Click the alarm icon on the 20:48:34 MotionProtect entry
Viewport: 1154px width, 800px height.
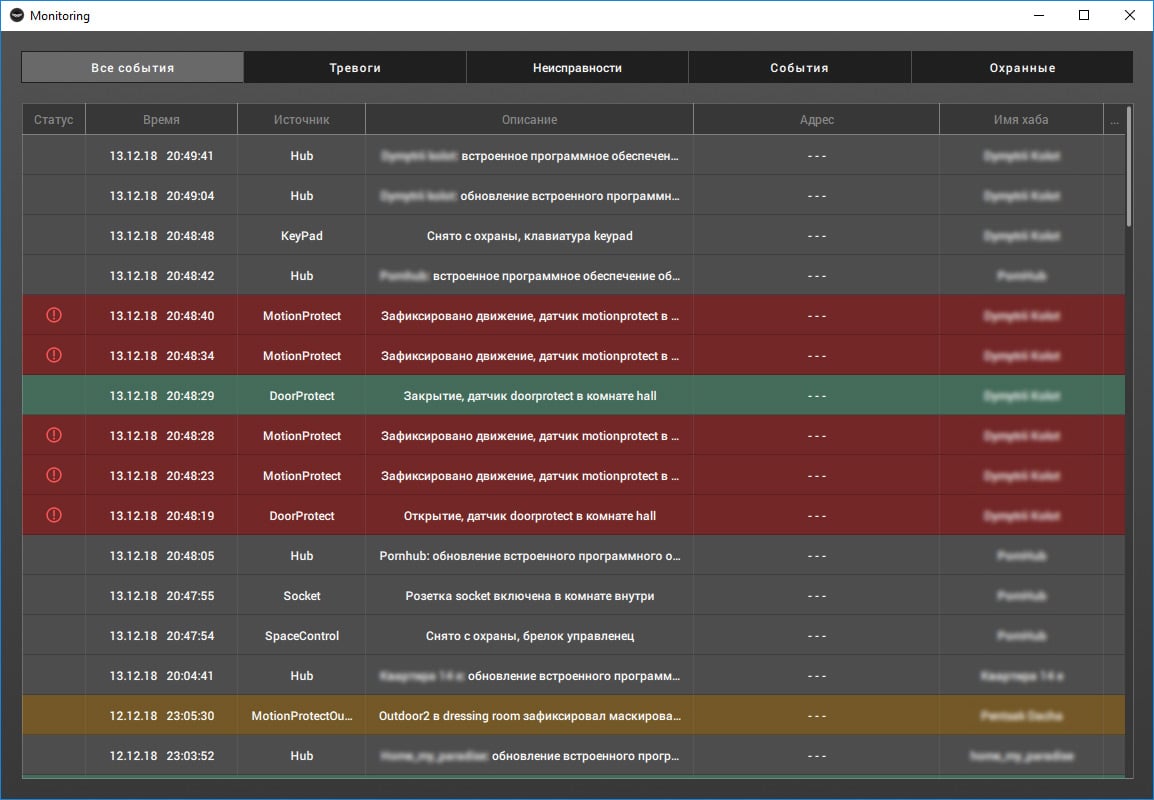[x=53, y=355]
